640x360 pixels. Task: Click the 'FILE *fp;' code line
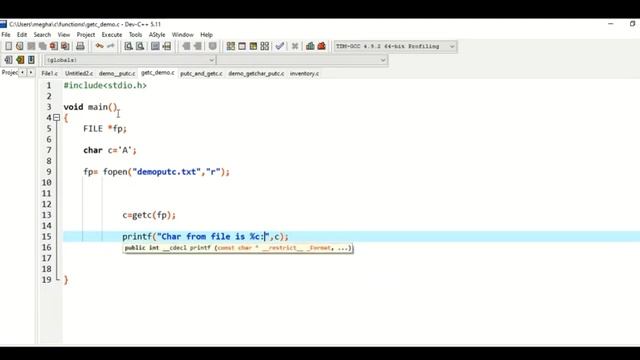click(105, 129)
